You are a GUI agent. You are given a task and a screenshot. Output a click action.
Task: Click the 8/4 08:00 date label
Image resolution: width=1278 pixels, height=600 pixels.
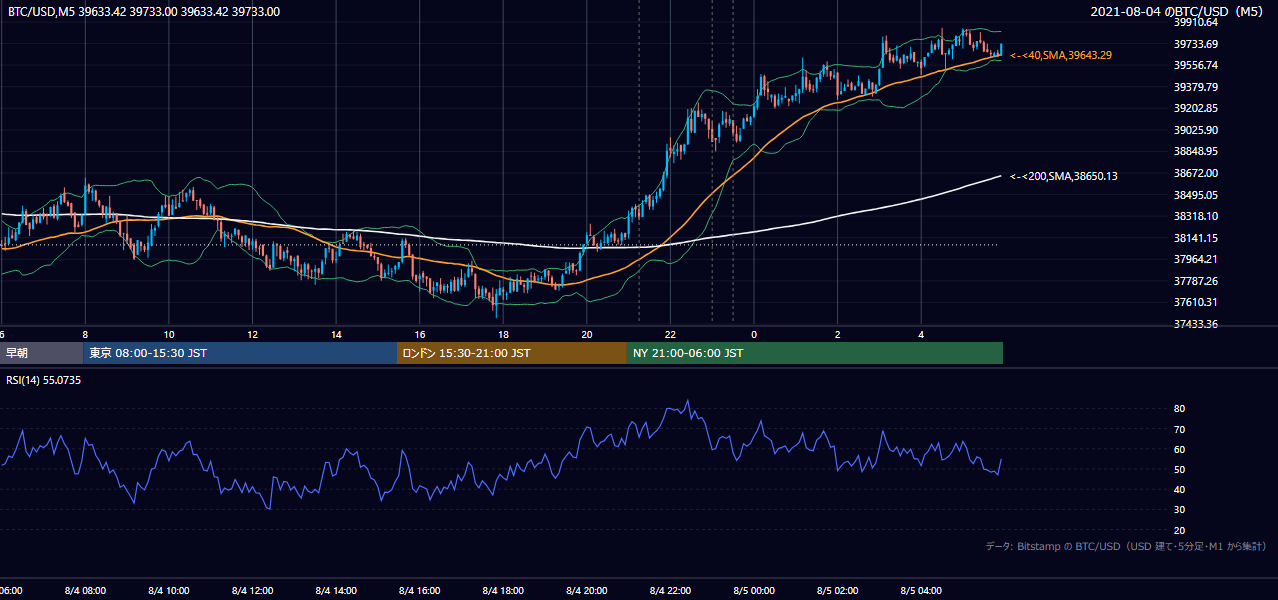pos(84,590)
